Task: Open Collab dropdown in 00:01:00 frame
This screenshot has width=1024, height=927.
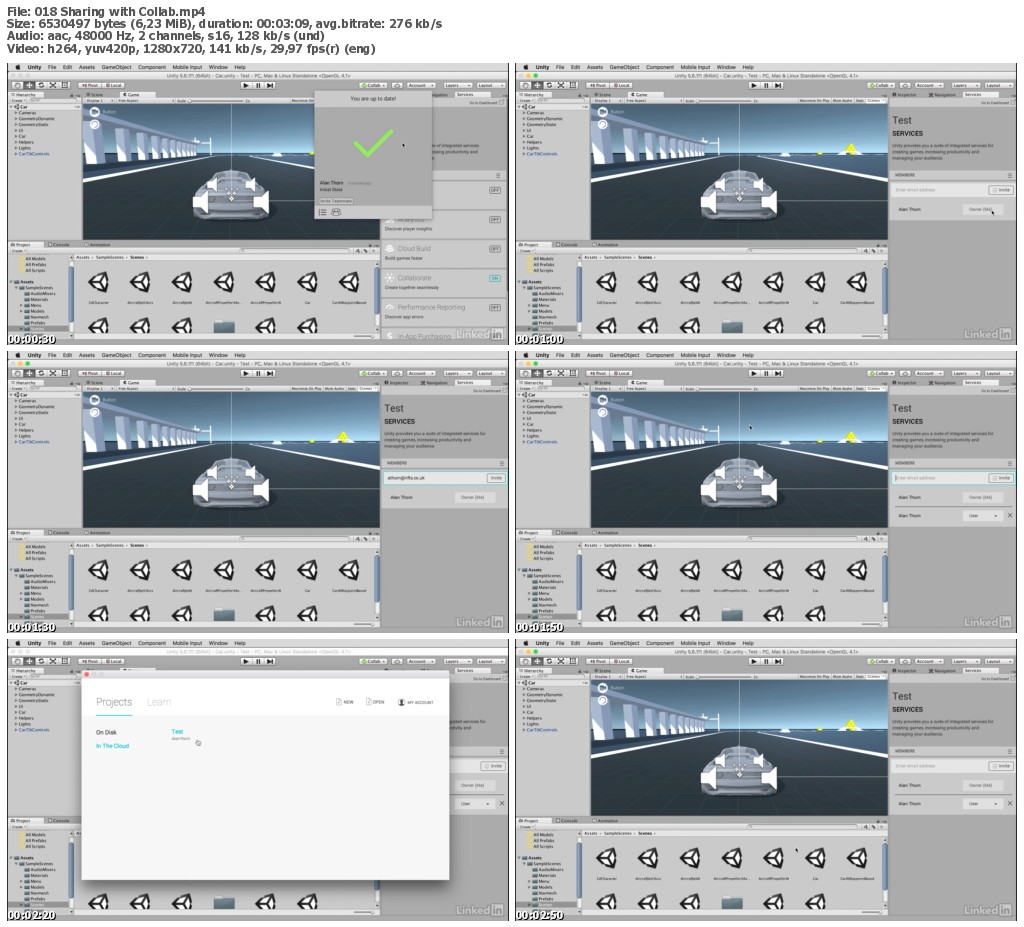Action: tap(881, 85)
